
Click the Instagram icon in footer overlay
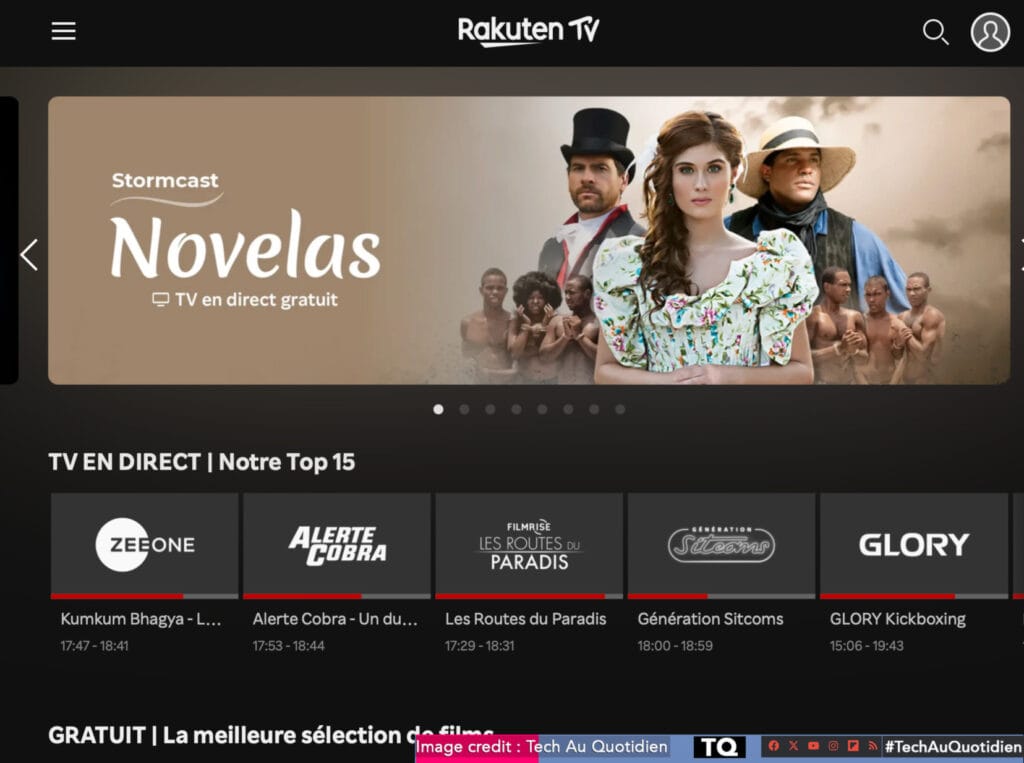click(x=833, y=745)
